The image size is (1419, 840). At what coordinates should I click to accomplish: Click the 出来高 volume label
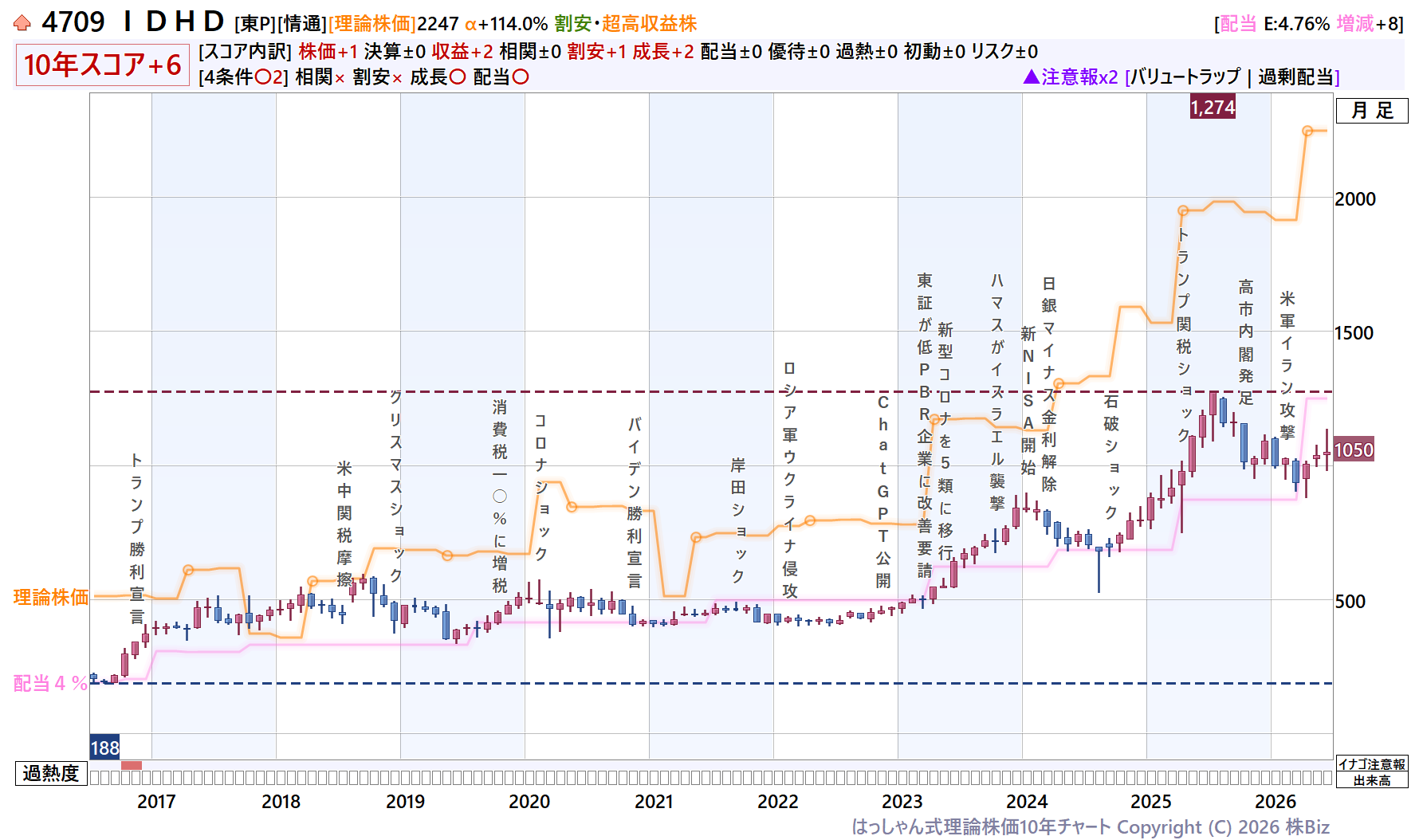coord(1372,780)
